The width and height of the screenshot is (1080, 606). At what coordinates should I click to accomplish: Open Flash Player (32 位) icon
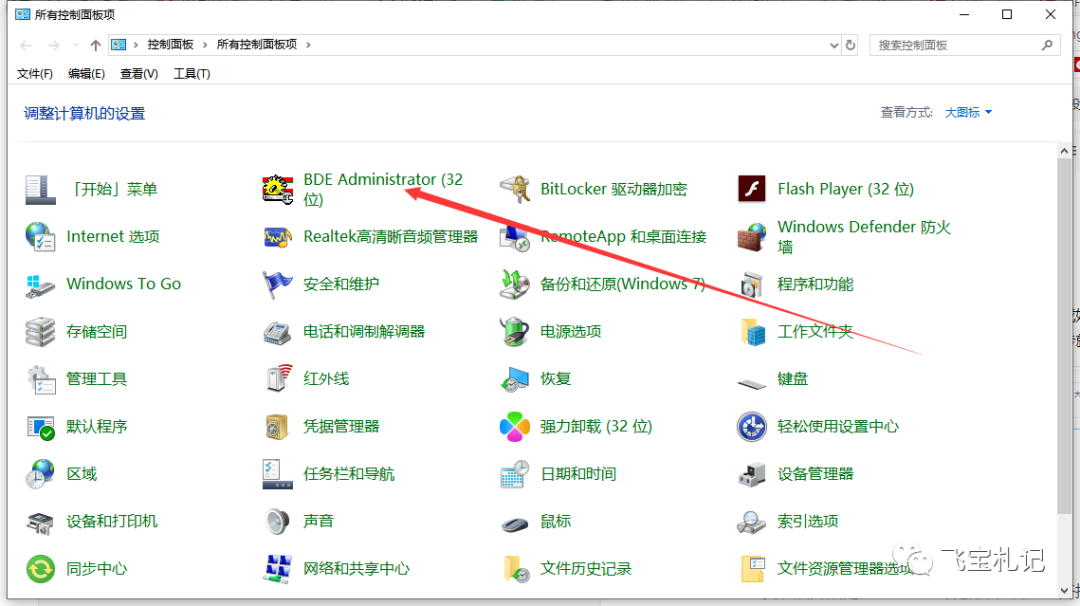(x=751, y=189)
